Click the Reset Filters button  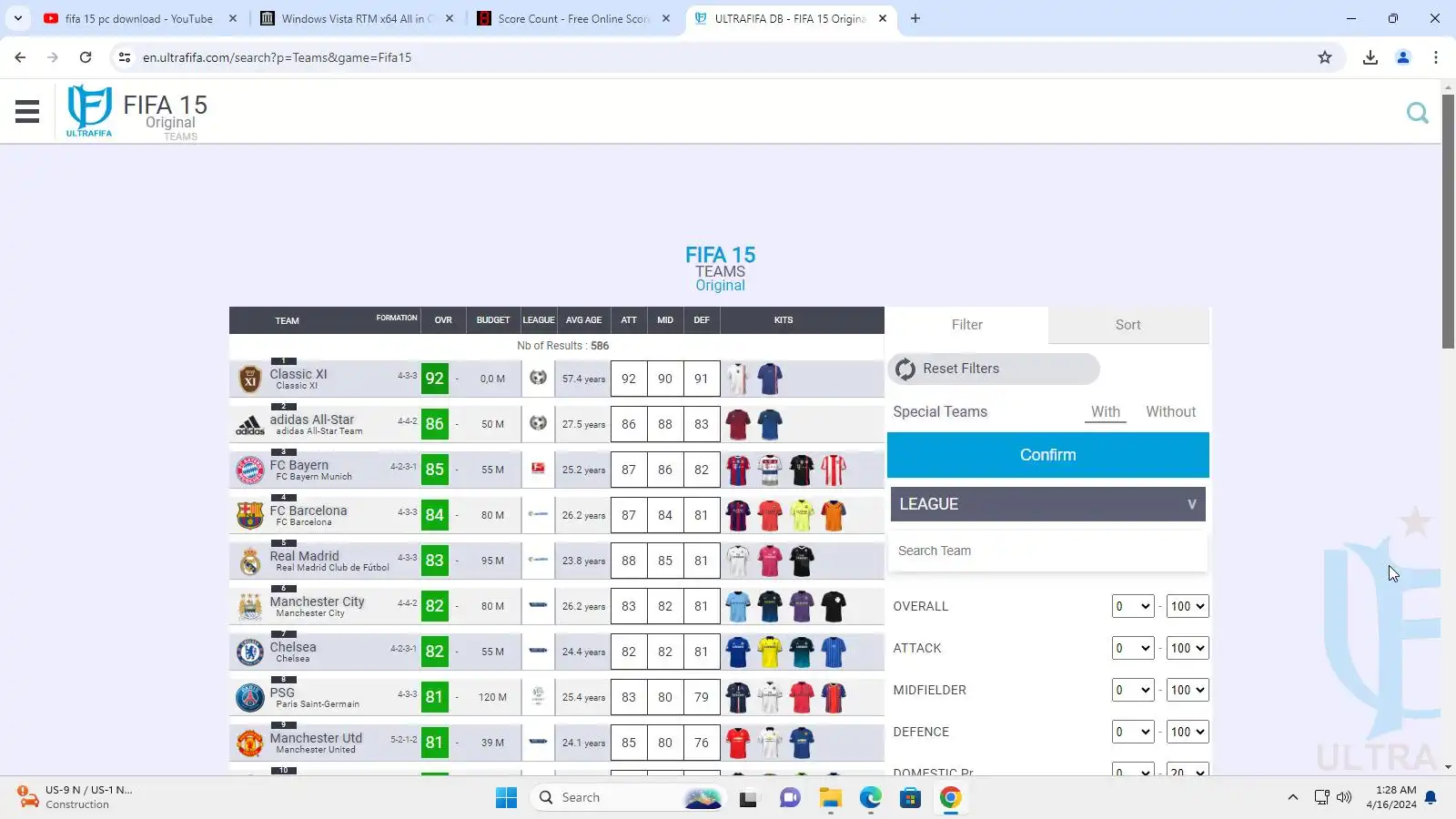(994, 369)
